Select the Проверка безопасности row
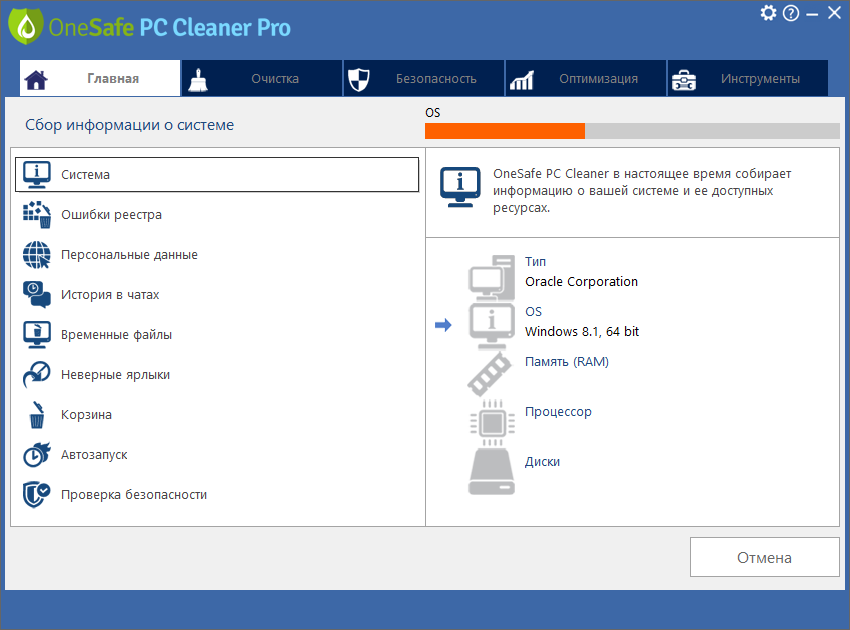850x630 pixels. [x=217, y=494]
